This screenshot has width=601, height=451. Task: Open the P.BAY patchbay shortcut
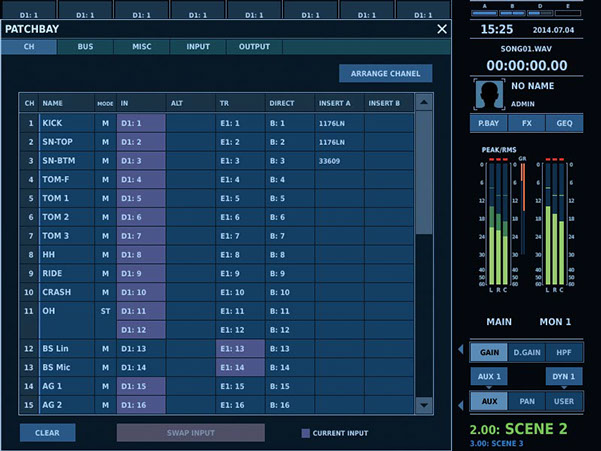click(x=489, y=124)
